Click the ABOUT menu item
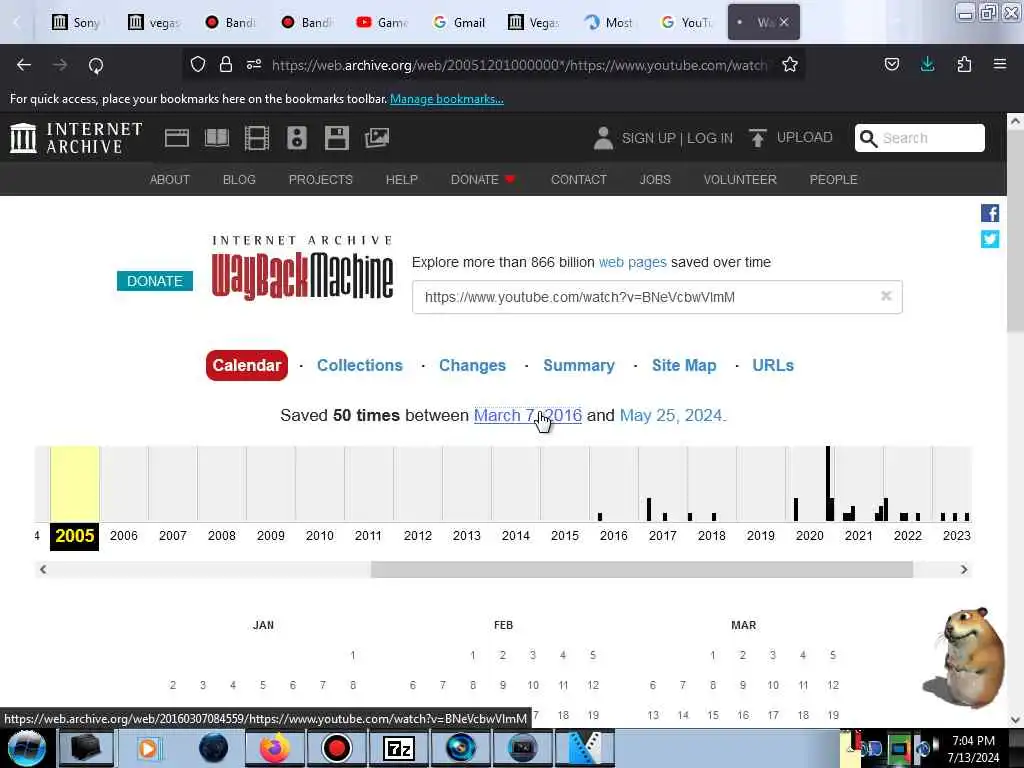 coord(170,180)
